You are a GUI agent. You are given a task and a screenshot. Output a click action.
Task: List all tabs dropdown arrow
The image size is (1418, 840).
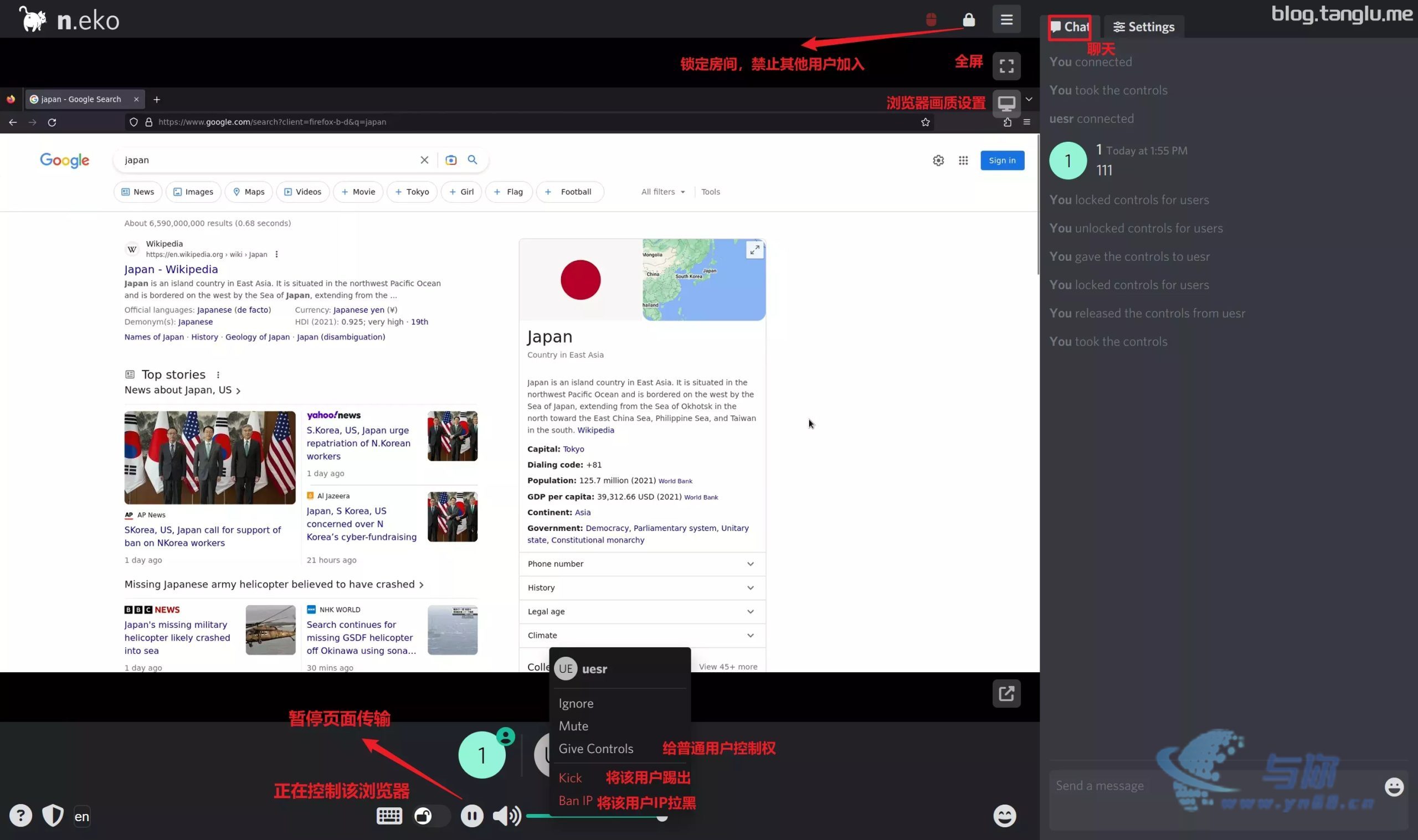coord(1029,99)
